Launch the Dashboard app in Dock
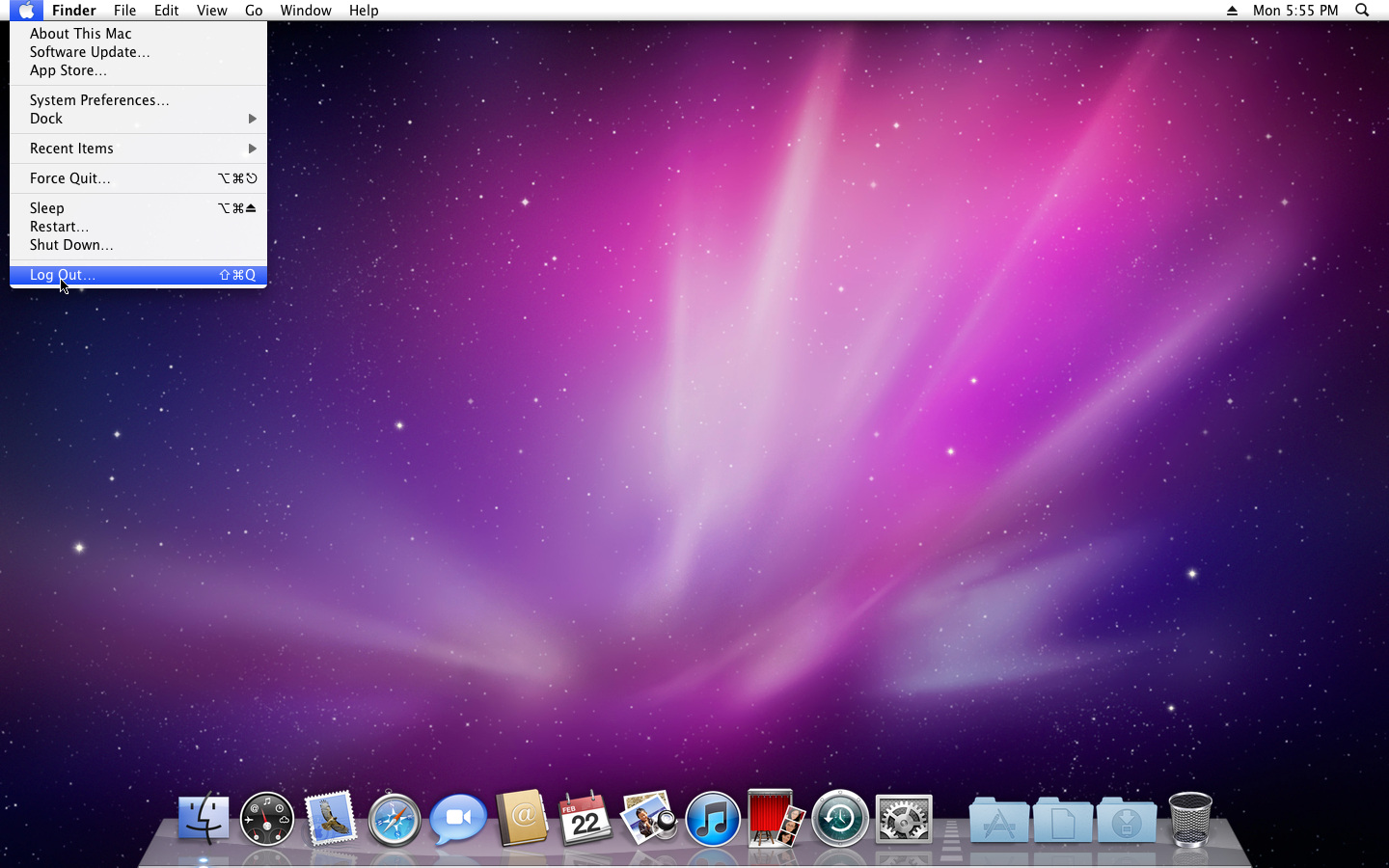The height and width of the screenshot is (868, 1389). click(x=267, y=819)
